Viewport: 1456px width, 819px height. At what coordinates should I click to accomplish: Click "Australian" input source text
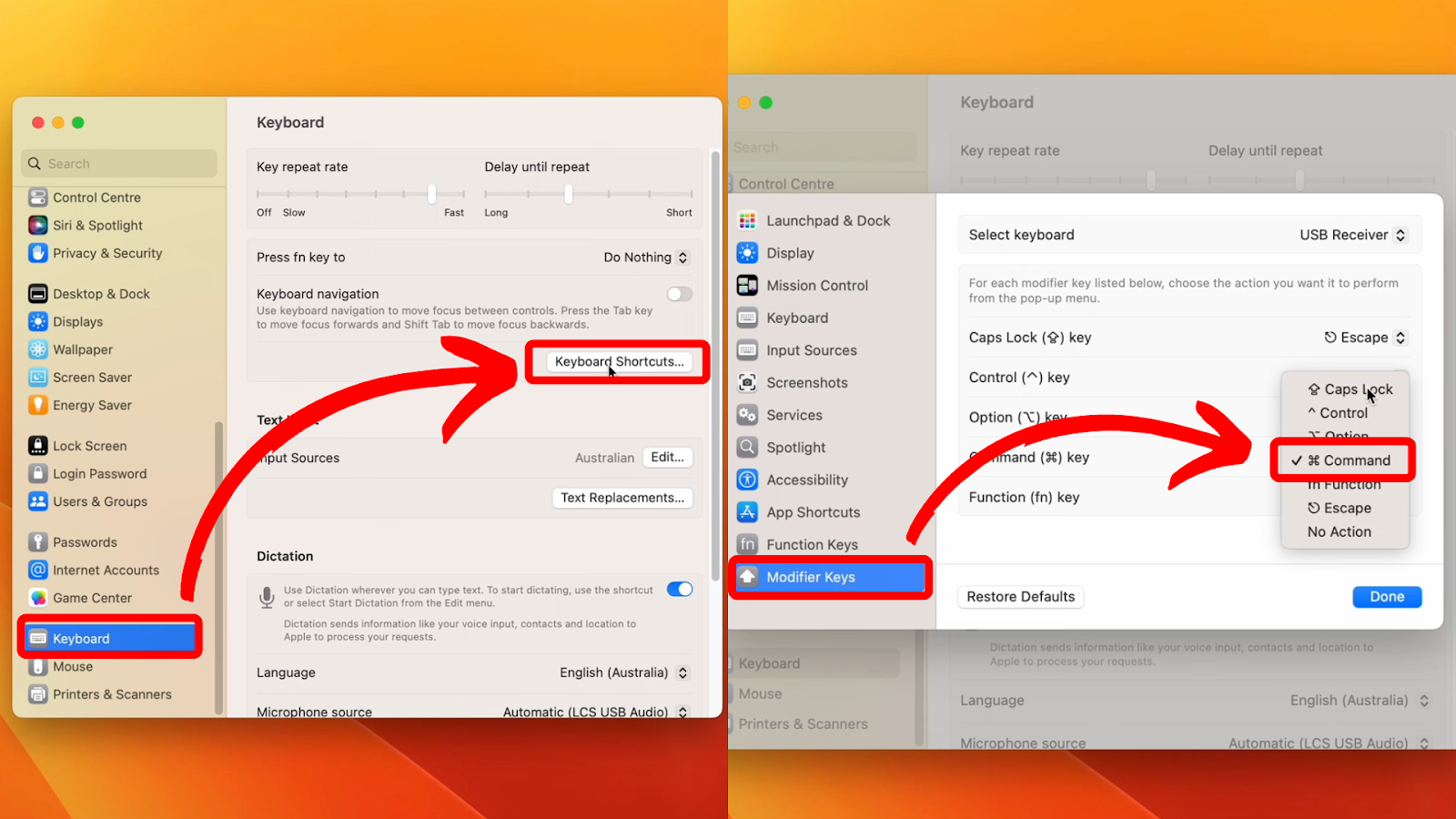coord(604,458)
